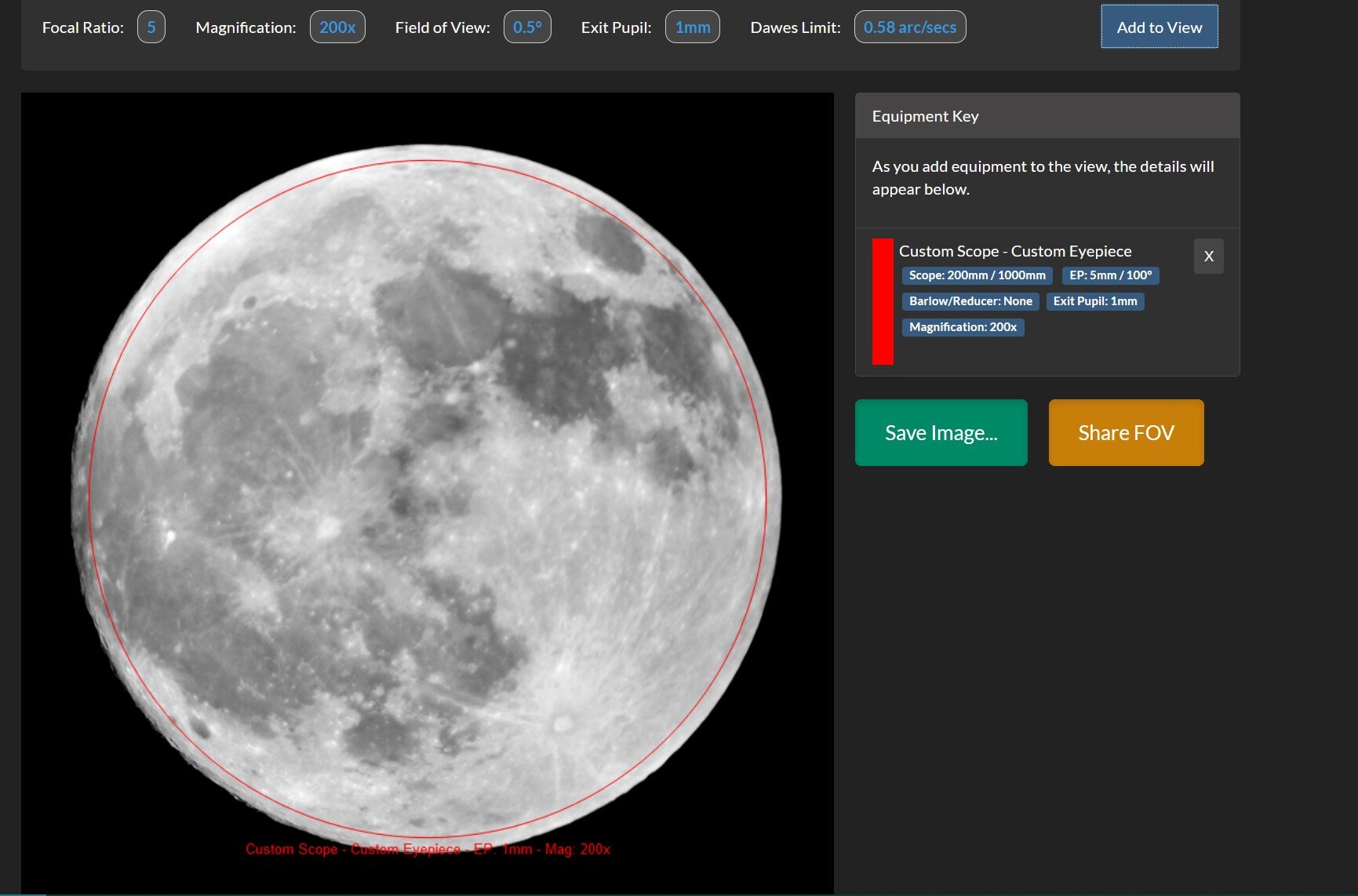The image size is (1358, 896).
Task: Click the Share FOV button
Action: click(x=1126, y=432)
